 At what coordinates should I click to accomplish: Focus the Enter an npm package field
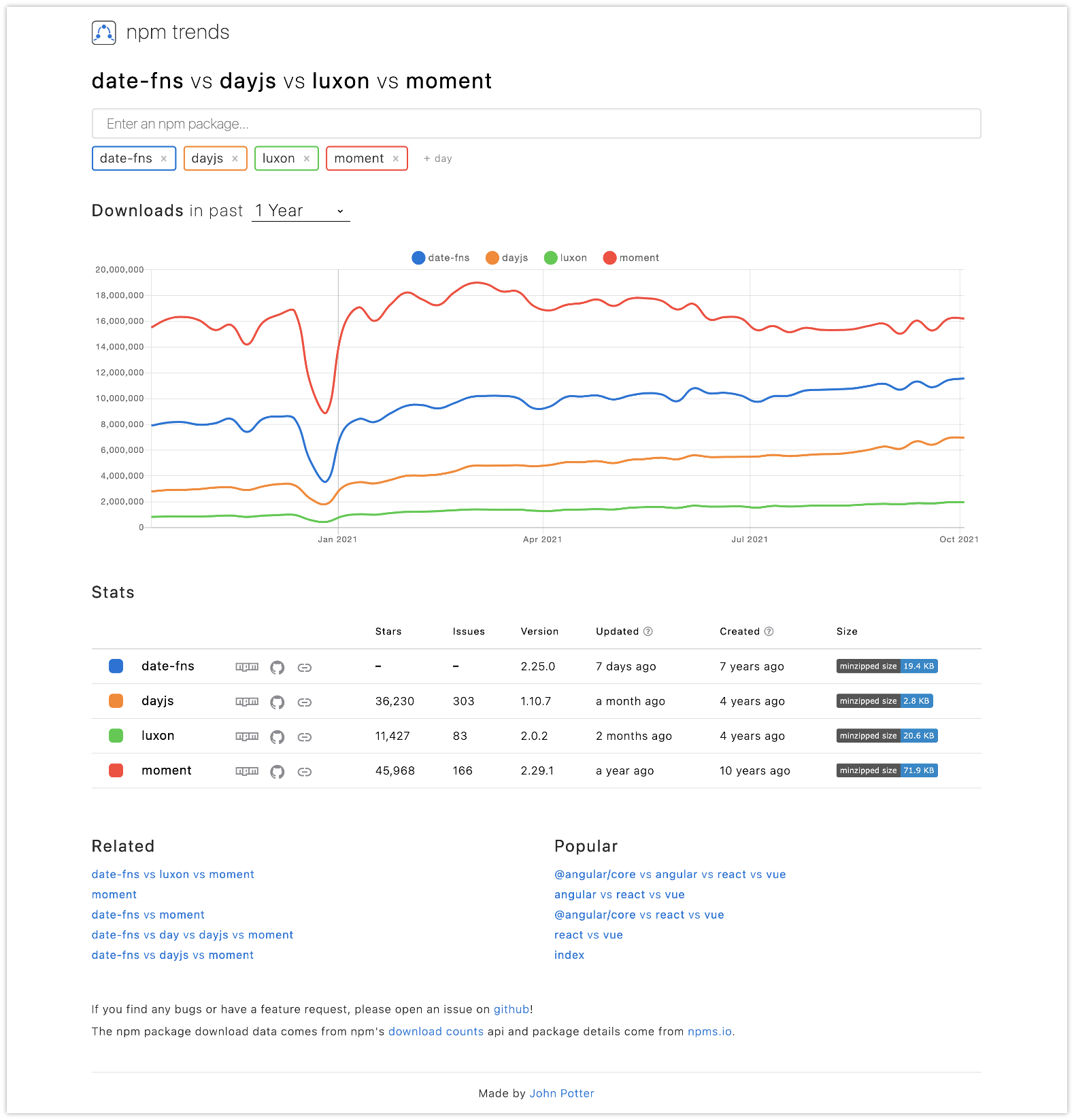tap(536, 124)
